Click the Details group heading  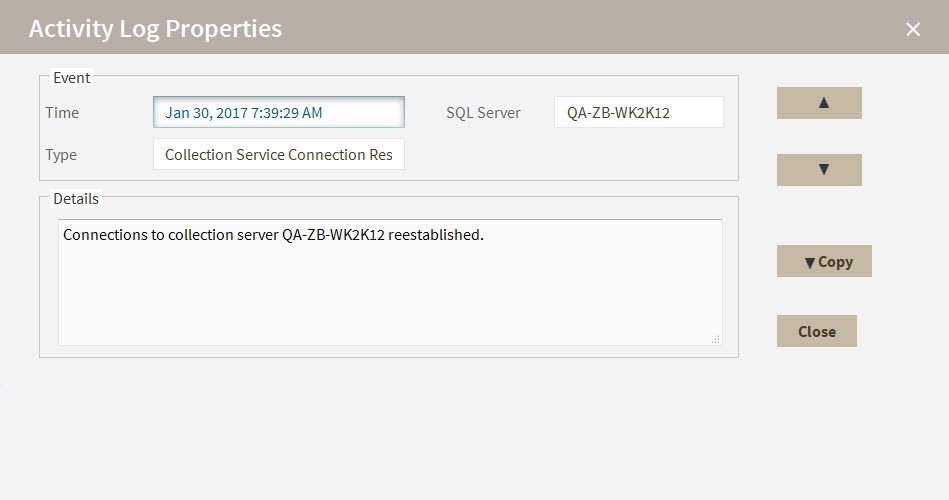pos(76,199)
